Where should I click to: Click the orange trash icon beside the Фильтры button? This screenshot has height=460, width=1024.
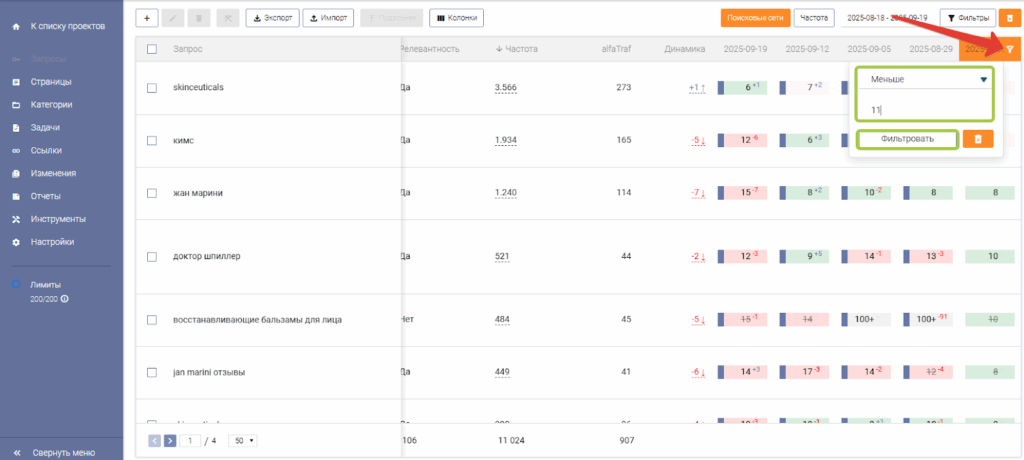click(x=1010, y=17)
